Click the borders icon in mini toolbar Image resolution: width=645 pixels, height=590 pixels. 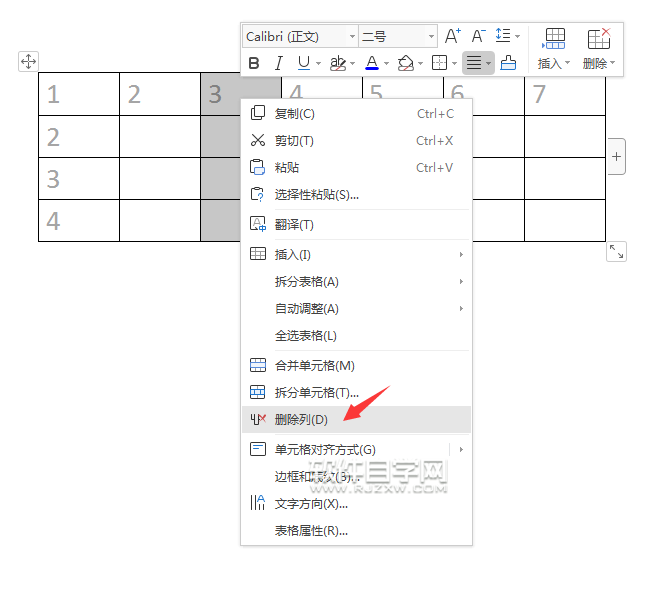pyautogui.click(x=439, y=63)
